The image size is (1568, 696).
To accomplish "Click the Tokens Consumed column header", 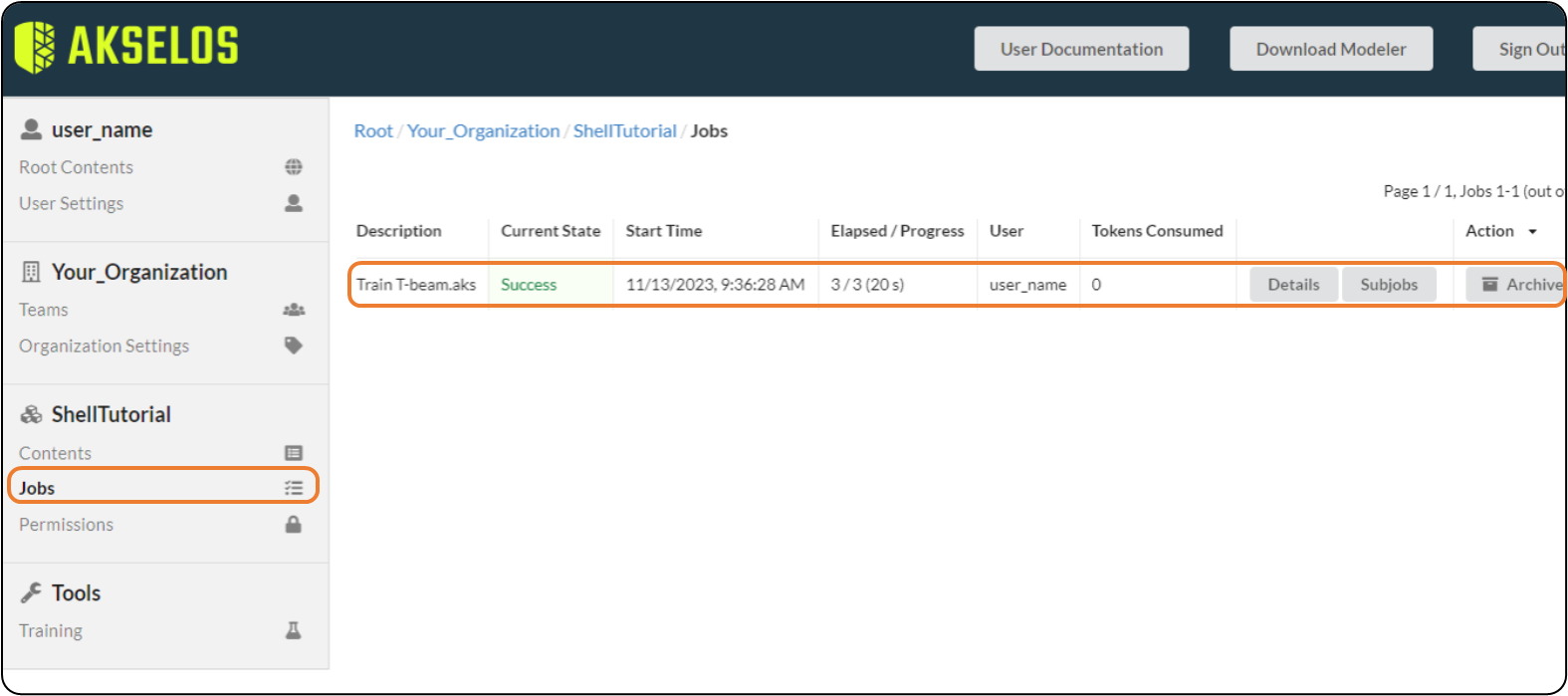I will point(1157,231).
